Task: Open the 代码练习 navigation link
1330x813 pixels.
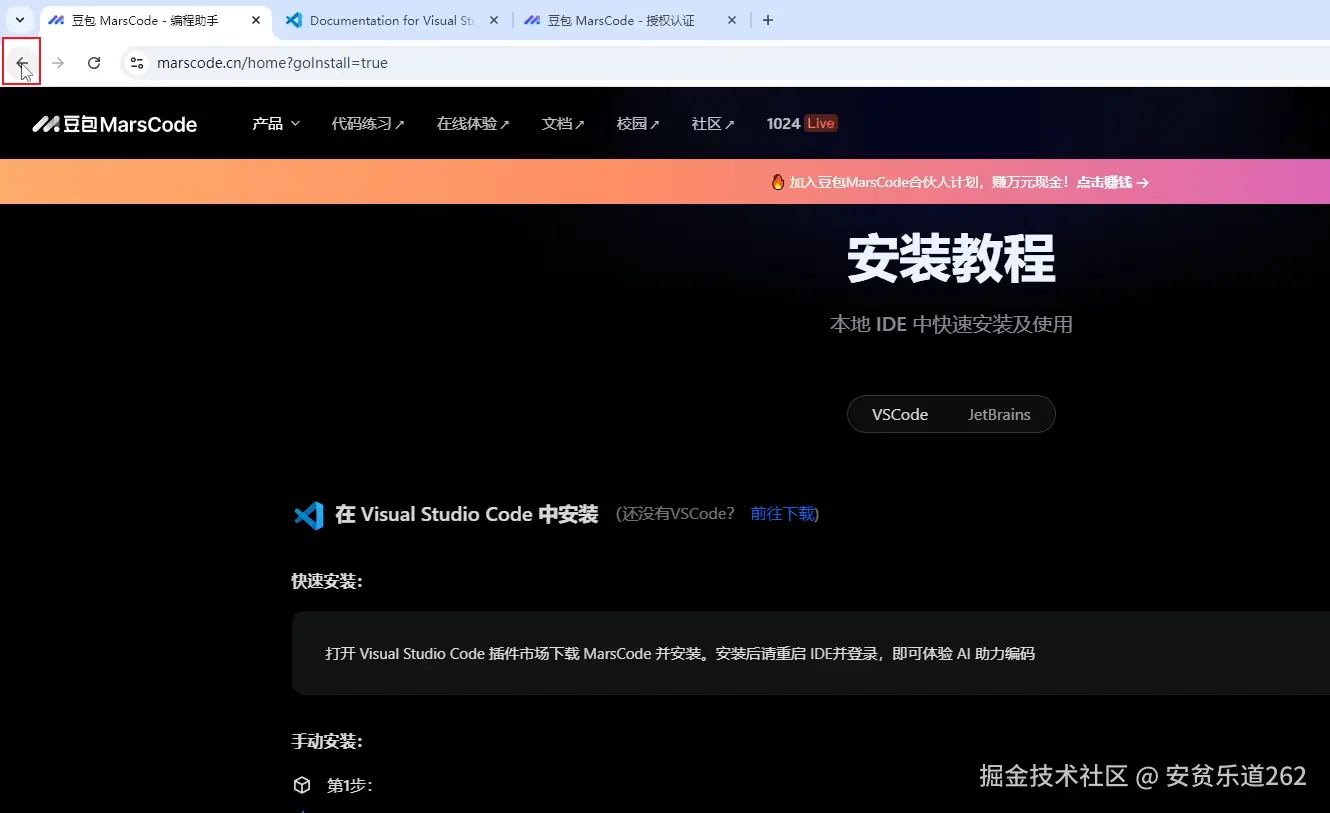Action: point(368,124)
